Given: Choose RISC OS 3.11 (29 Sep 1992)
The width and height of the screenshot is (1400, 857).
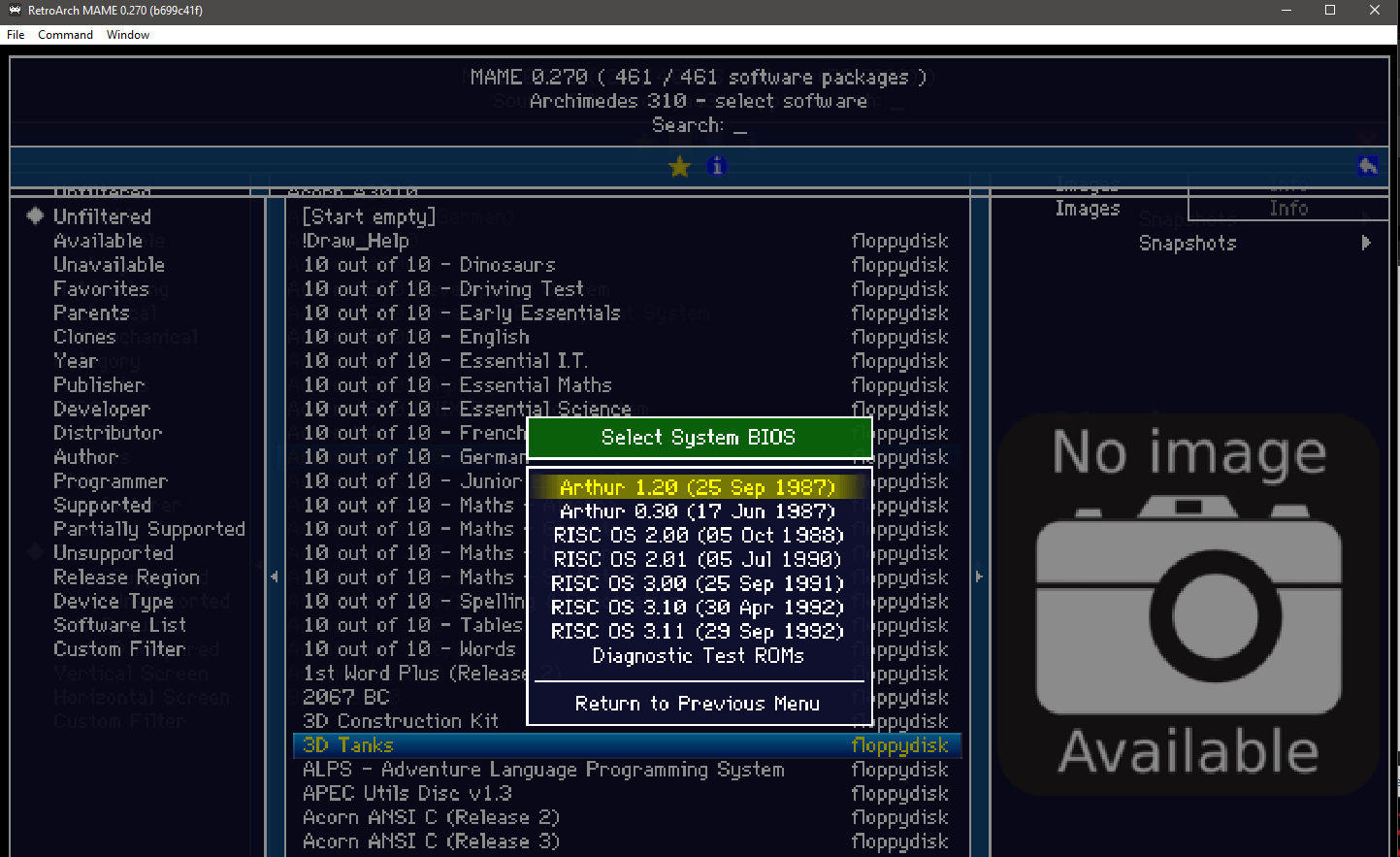Looking at the screenshot, I should [x=698, y=632].
